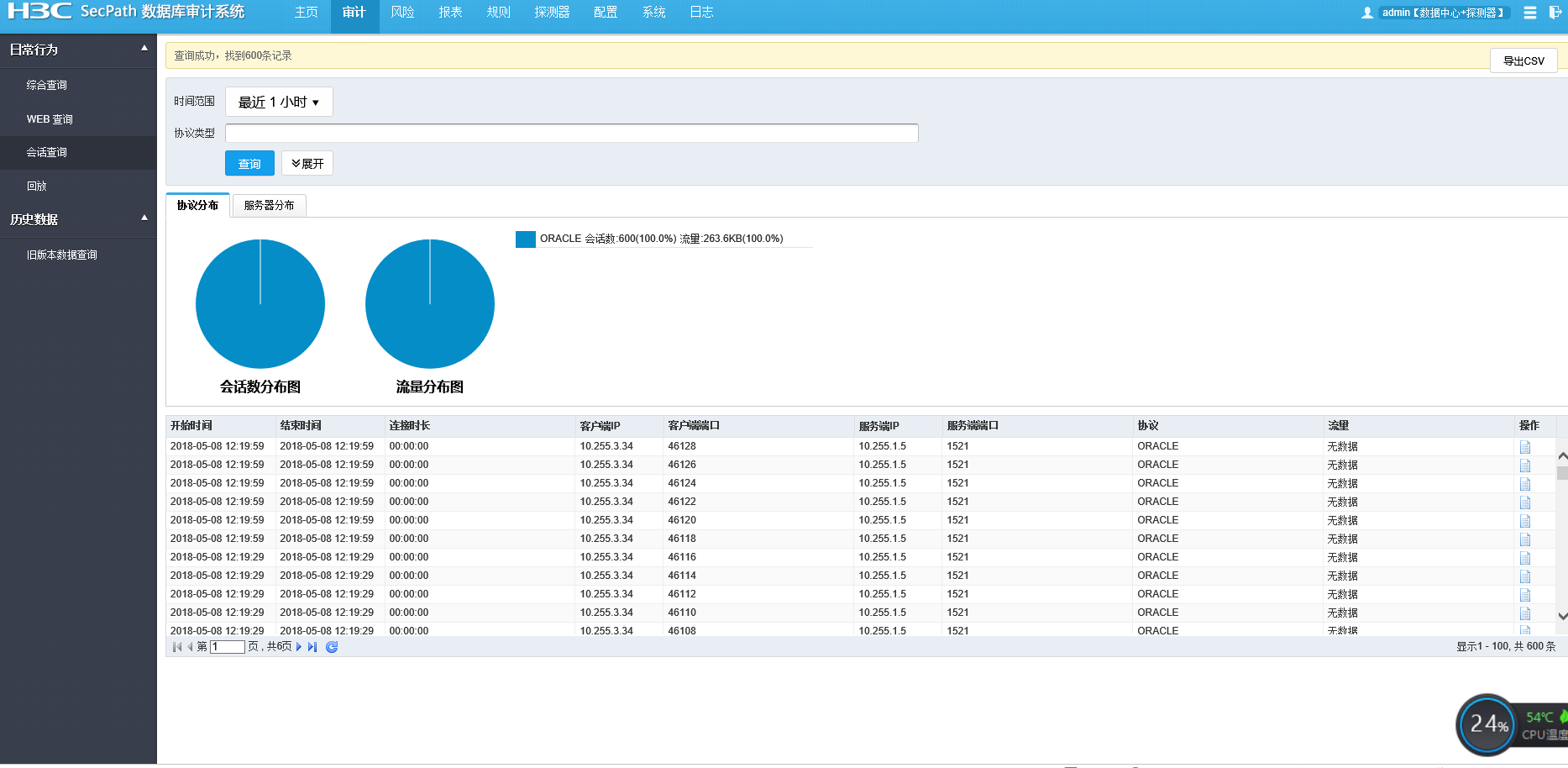Click the 协议类型 input field
Image resolution: width=1568 pixels, height=768 pixels.
click(x=571, y=134)
